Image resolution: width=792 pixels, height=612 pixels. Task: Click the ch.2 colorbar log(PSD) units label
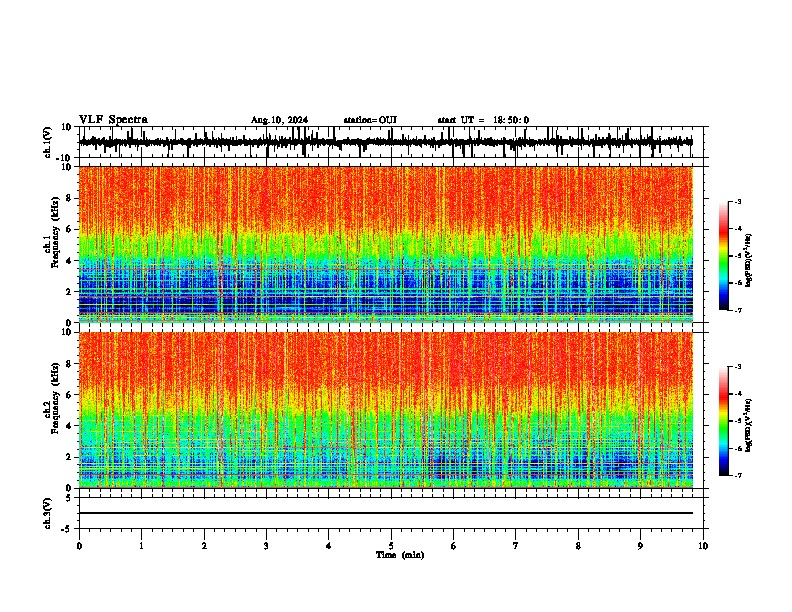click(x=750, y=425)
